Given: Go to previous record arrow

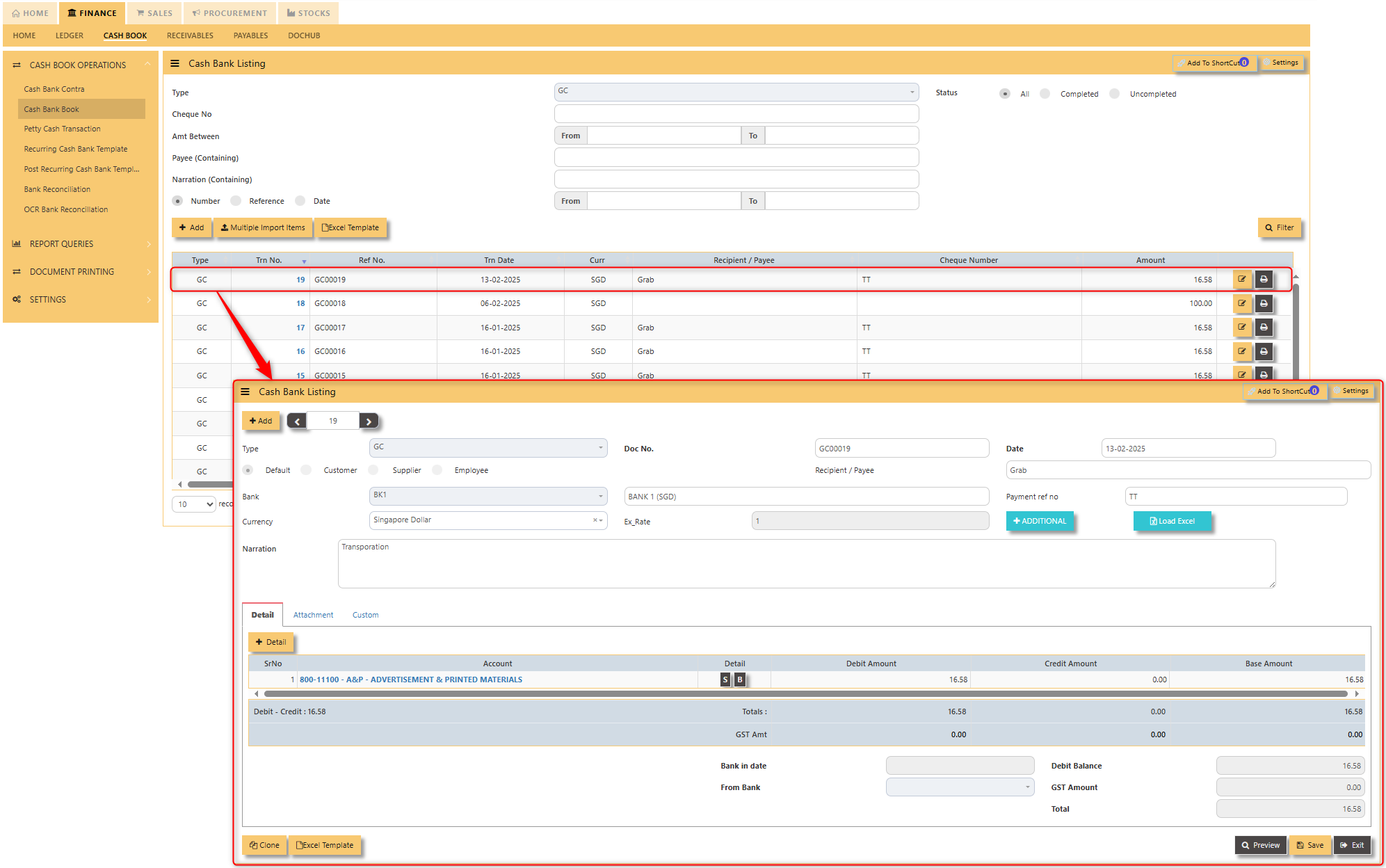Looking at the screenshot, I should pos(297,421).
